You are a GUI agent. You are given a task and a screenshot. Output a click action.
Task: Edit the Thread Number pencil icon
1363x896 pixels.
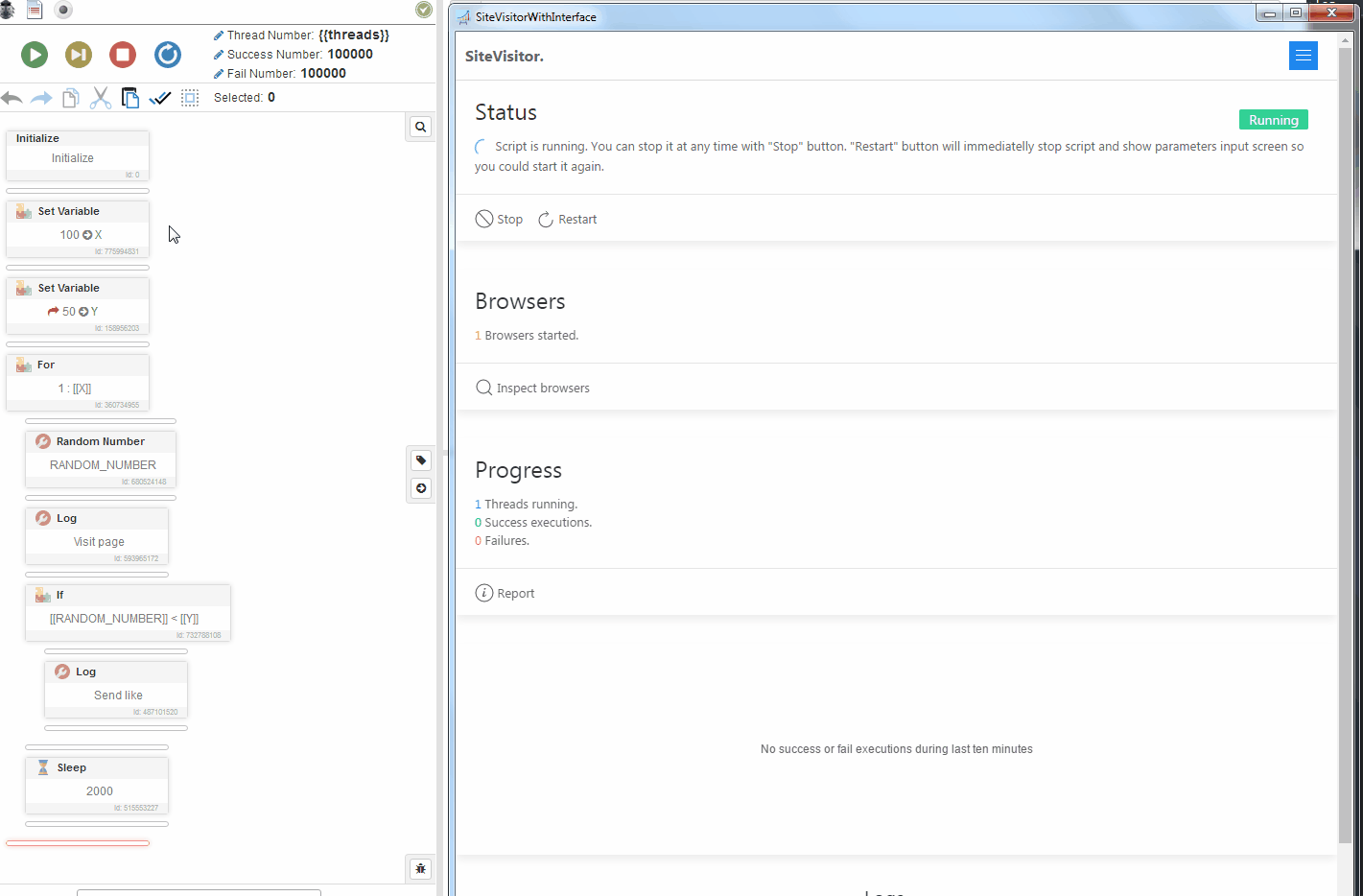tap(219, 35)
